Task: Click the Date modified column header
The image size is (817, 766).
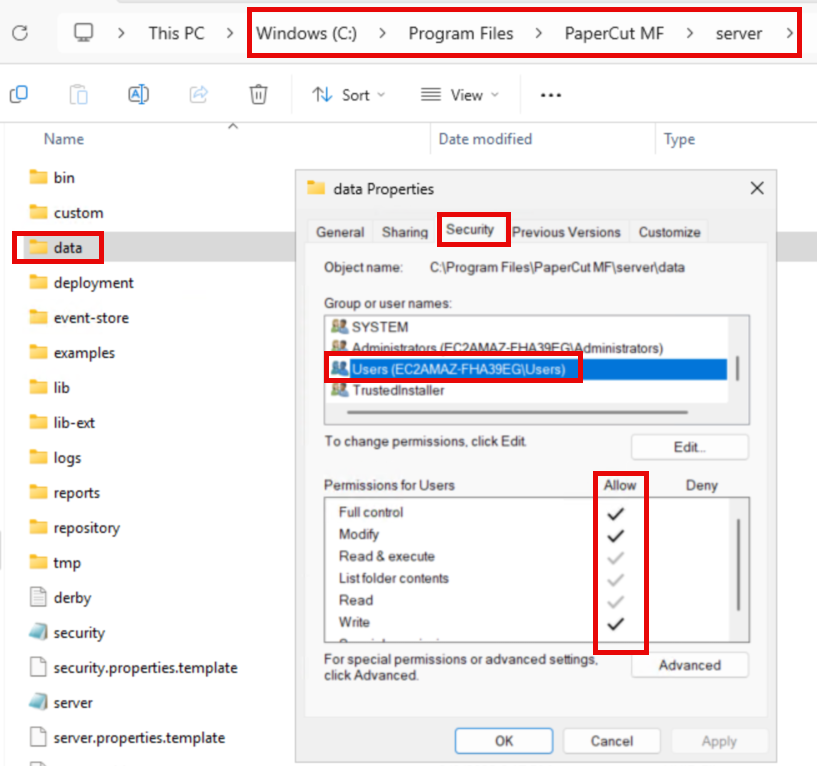Action: coord(485,139)
